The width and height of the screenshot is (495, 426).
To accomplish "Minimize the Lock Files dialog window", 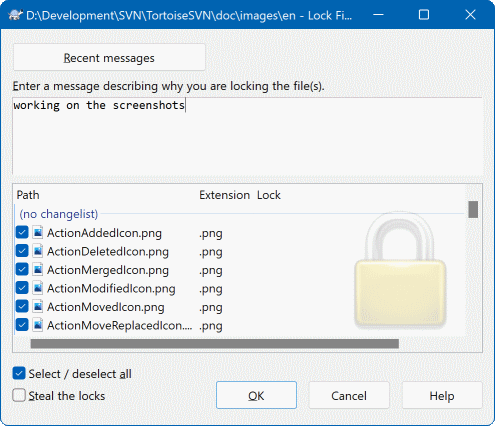I will [x=378, y=15].
